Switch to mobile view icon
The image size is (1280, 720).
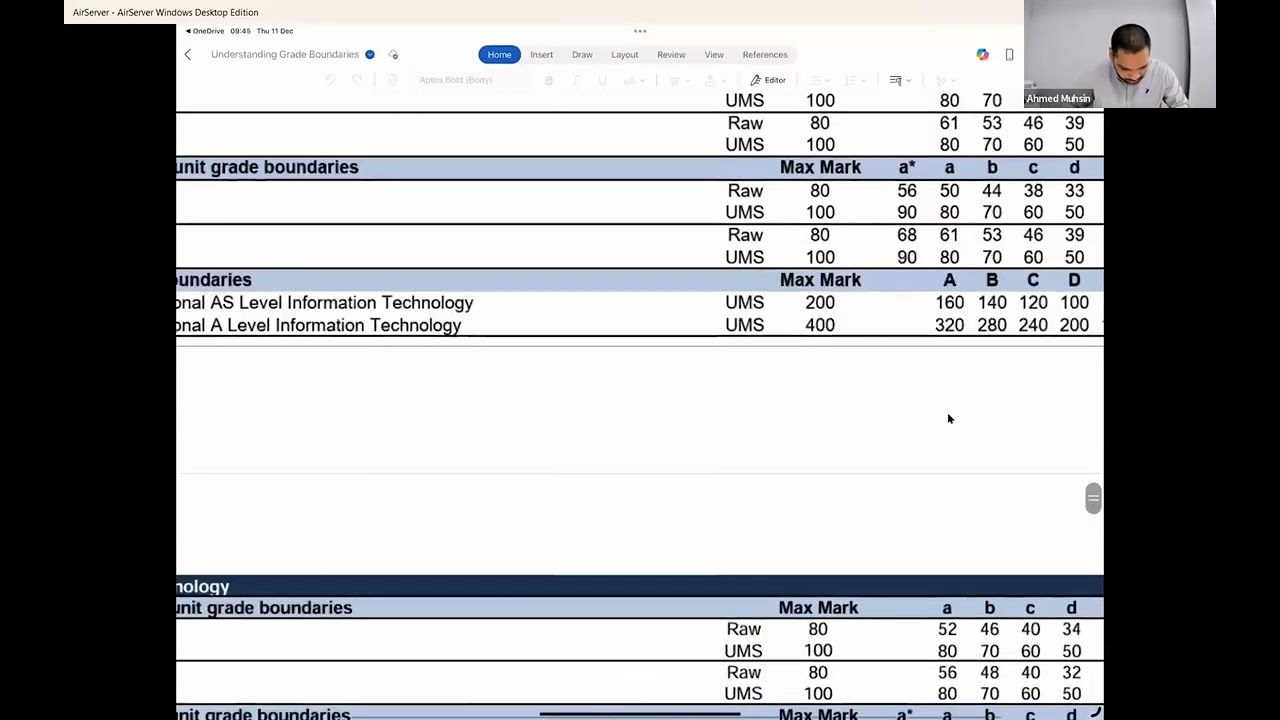coord(1009,54)
